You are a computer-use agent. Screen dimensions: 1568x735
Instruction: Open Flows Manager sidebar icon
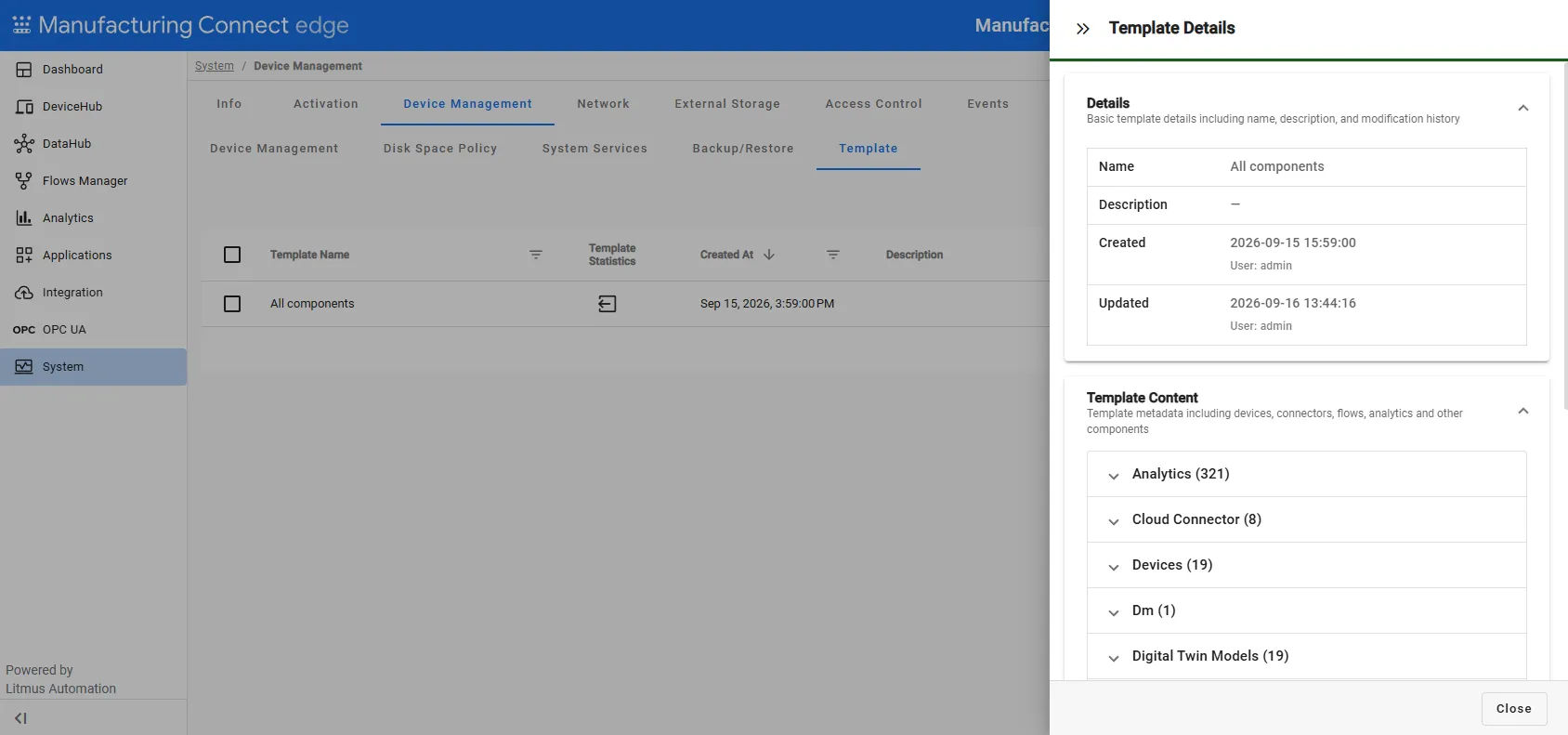[24, 181]
